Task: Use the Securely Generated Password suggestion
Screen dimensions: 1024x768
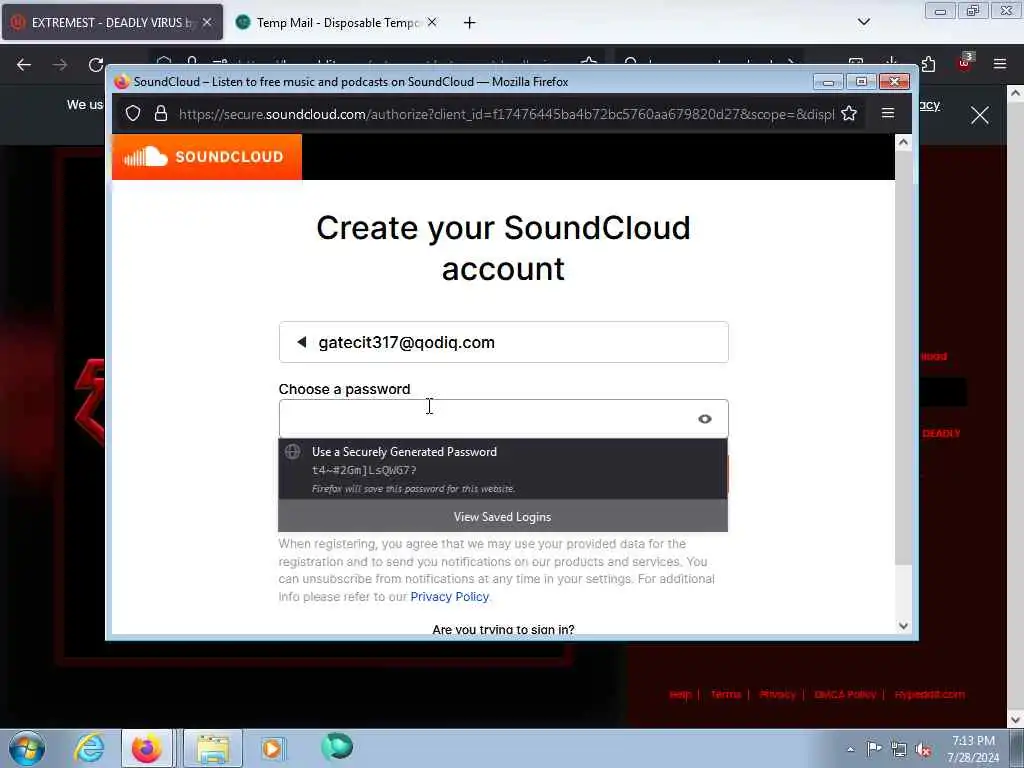Action: click(503, 470)
